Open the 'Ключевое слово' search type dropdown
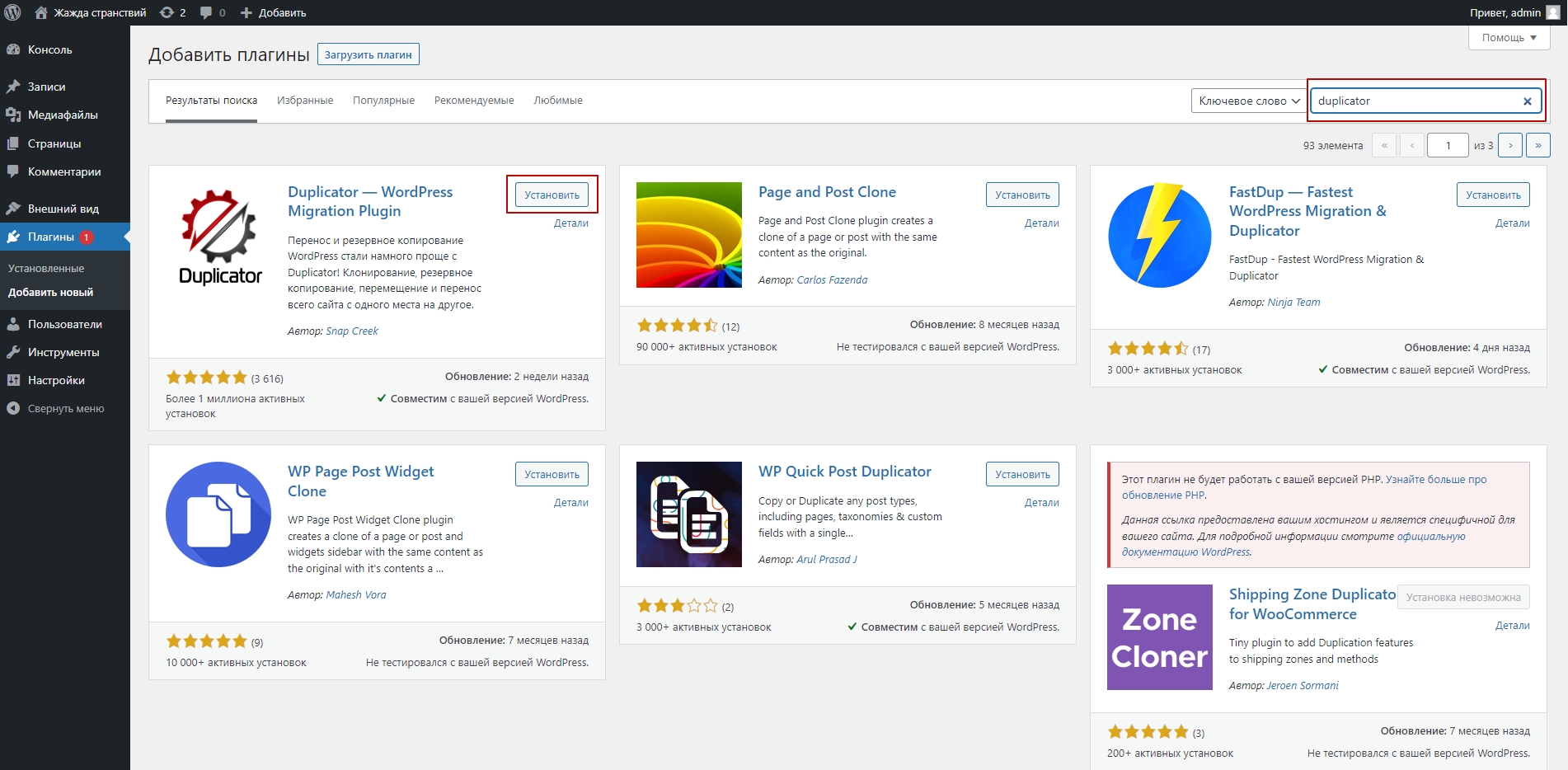1568x770 pixels. (x=1248, y=101)
